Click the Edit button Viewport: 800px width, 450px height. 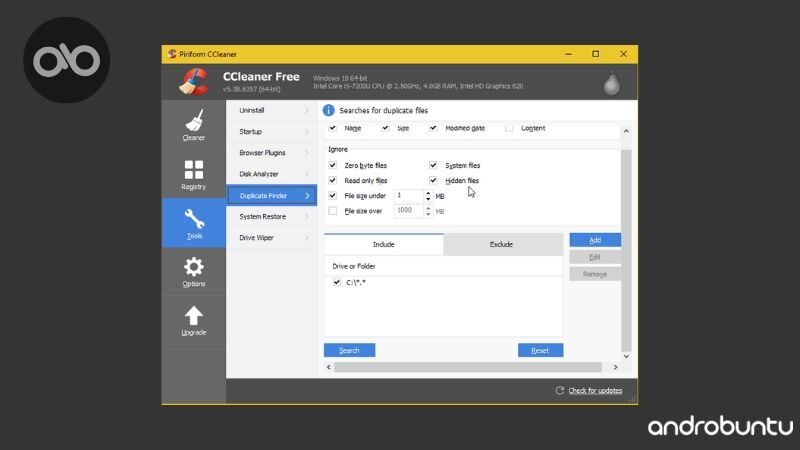[x=595, y=257]
